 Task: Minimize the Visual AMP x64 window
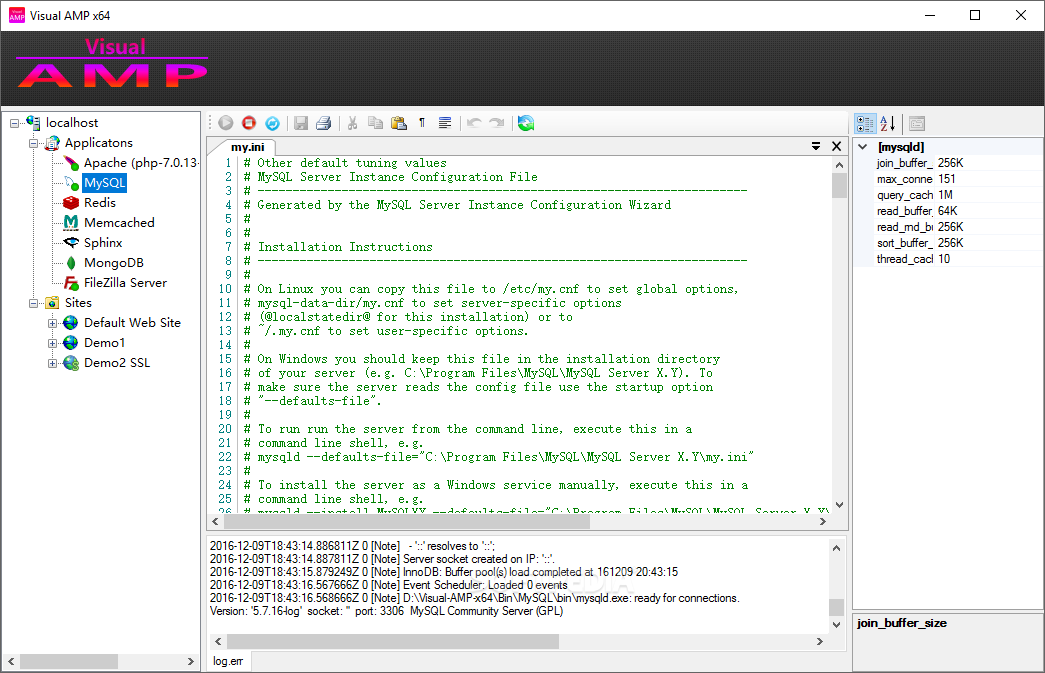(930, 15)
